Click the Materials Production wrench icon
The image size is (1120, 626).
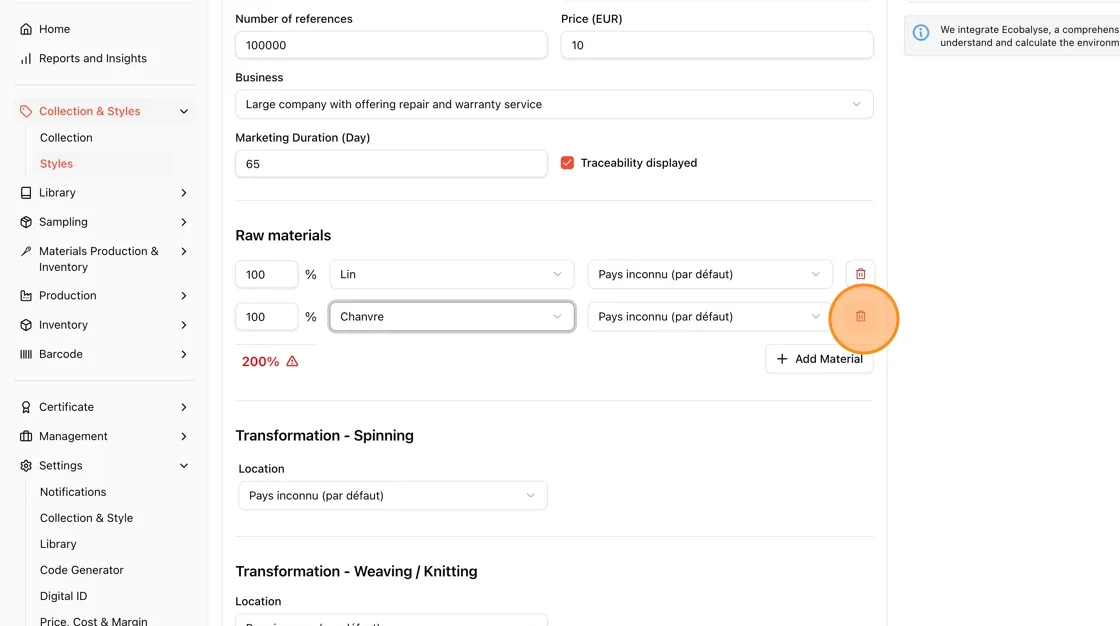(x=26, y=252)
